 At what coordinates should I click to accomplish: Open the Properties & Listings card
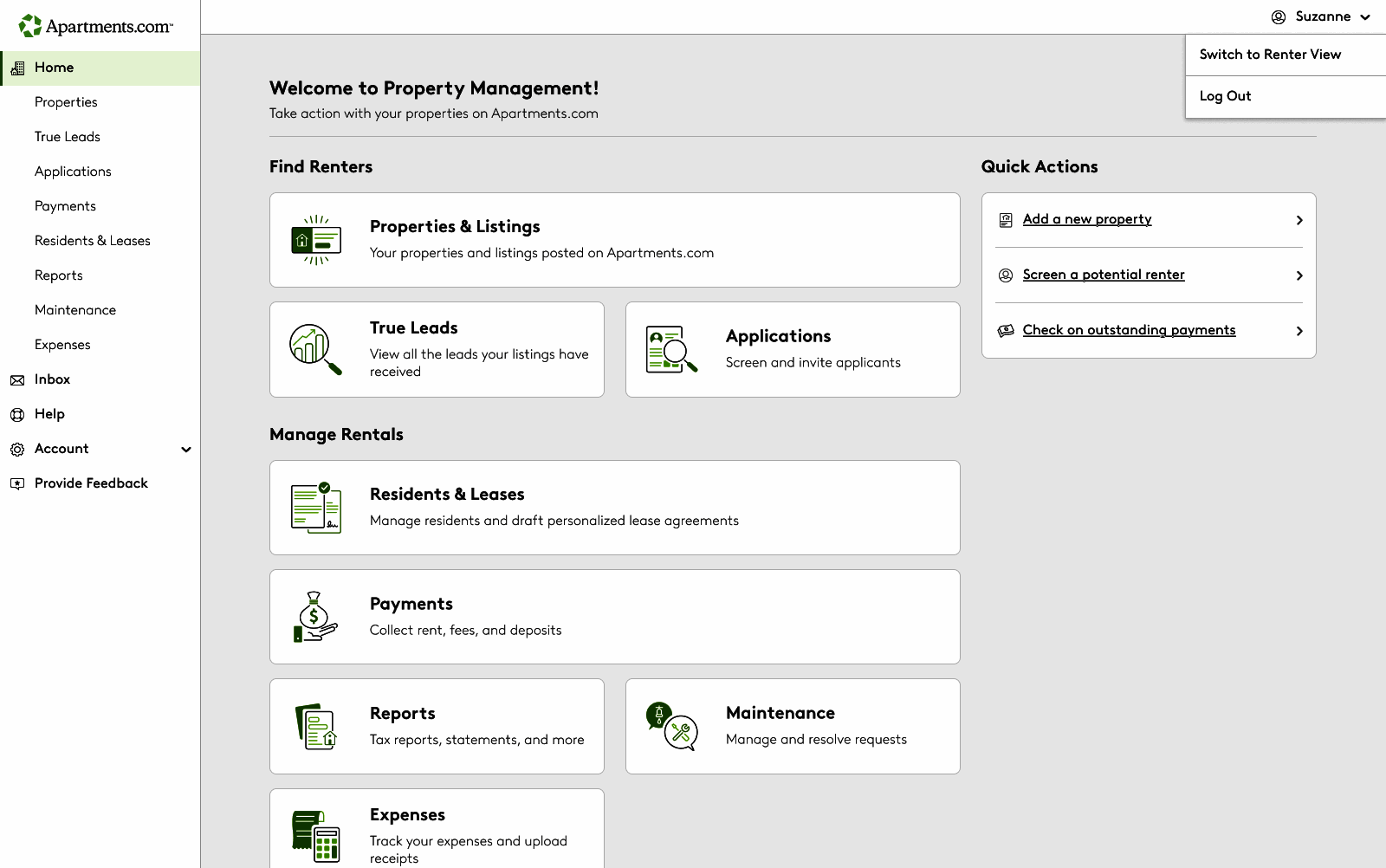click(614, 240)
